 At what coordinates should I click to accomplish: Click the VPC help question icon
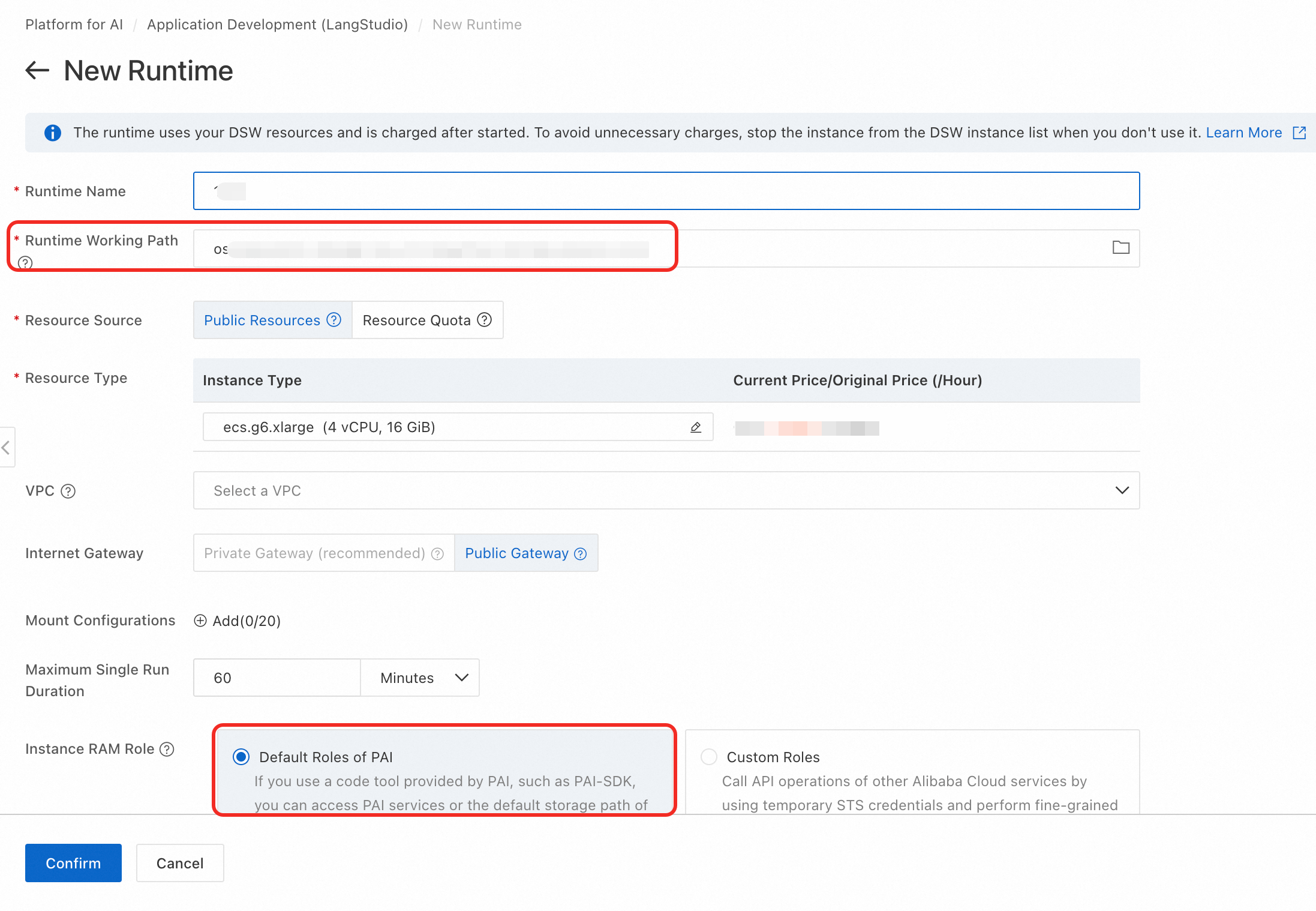point(68,492)
